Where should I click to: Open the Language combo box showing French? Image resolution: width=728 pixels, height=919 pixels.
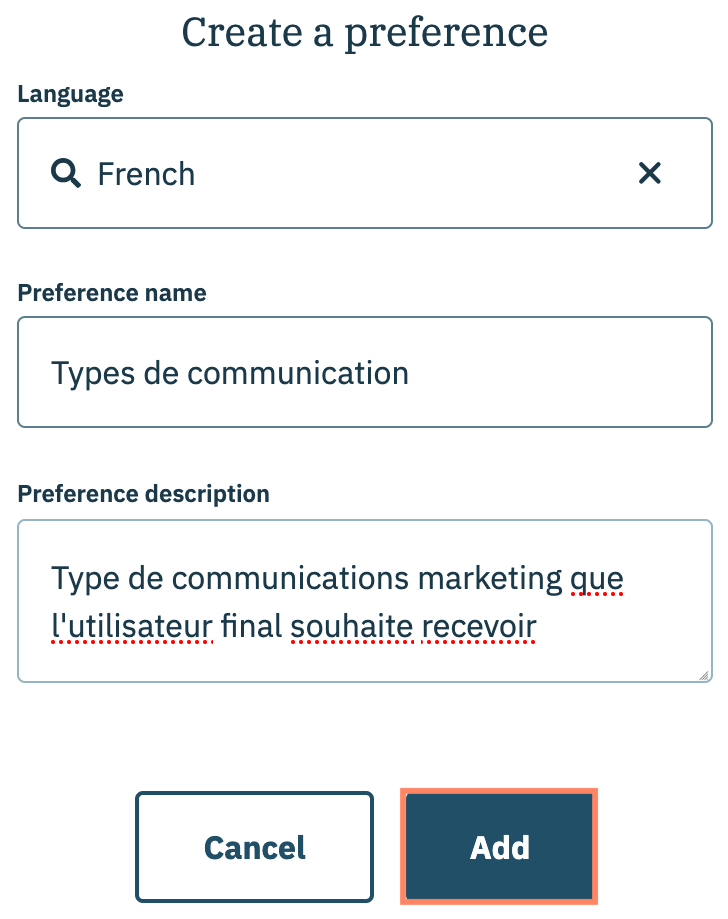point(365,174)
